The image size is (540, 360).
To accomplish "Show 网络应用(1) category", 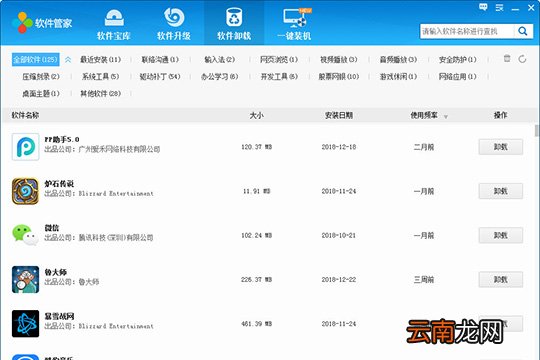I will click(x=458, y=76).
